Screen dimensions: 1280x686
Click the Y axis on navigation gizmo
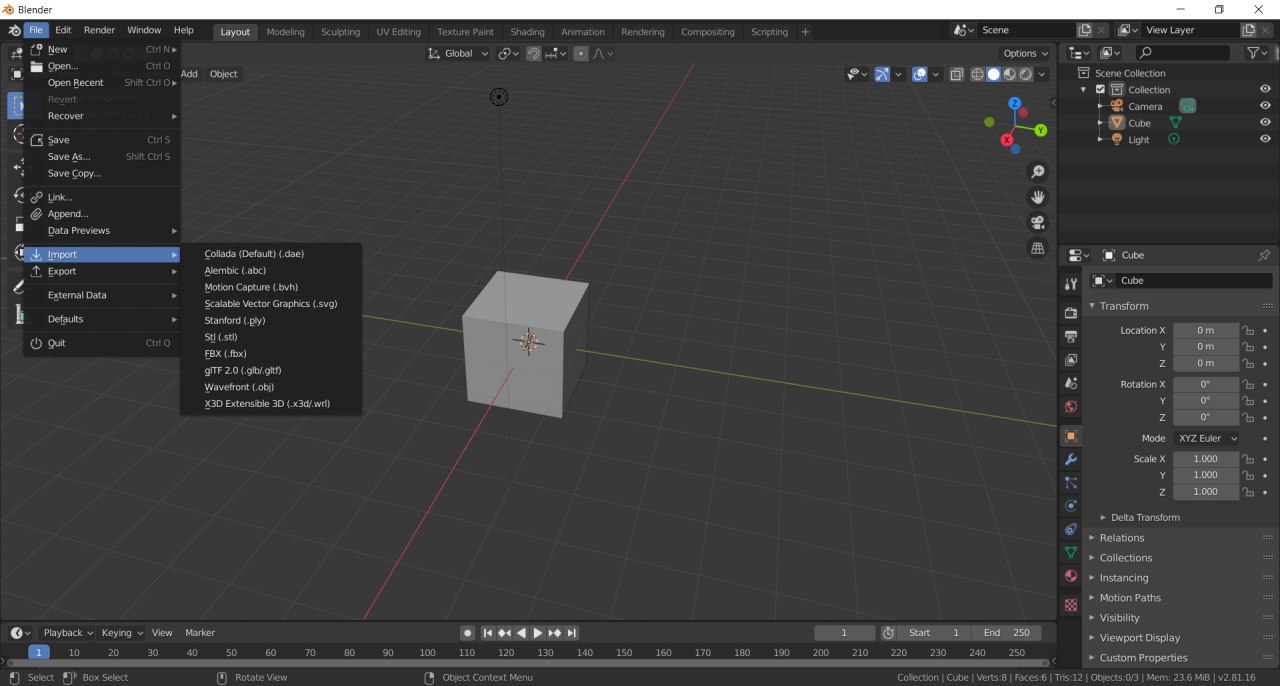[1040, 130]
